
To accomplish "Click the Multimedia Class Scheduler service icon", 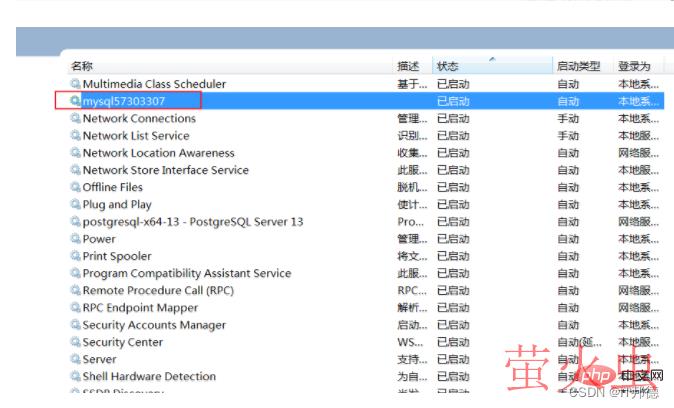I will pyautogui.click(x=75, y=84).
